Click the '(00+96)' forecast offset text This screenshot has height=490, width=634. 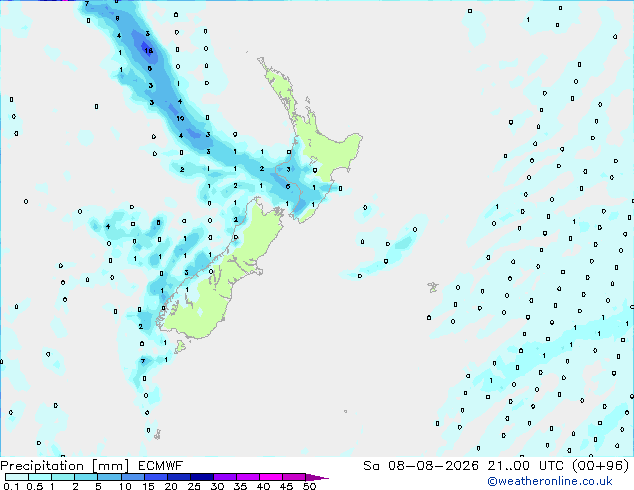(x=601, y=466)
